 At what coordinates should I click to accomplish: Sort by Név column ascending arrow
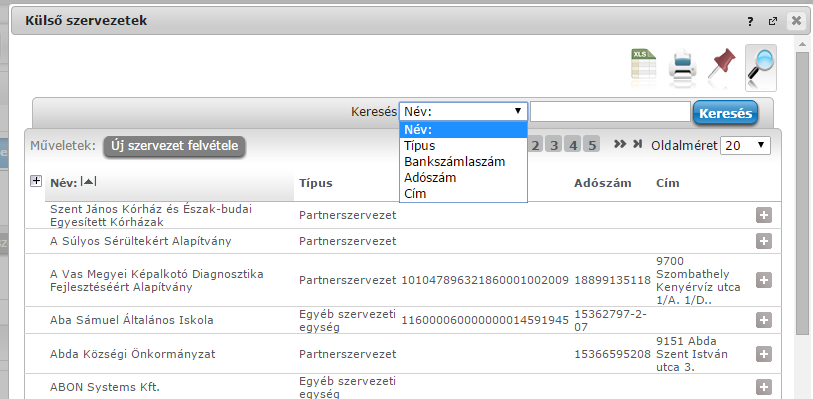pos(89,181)
